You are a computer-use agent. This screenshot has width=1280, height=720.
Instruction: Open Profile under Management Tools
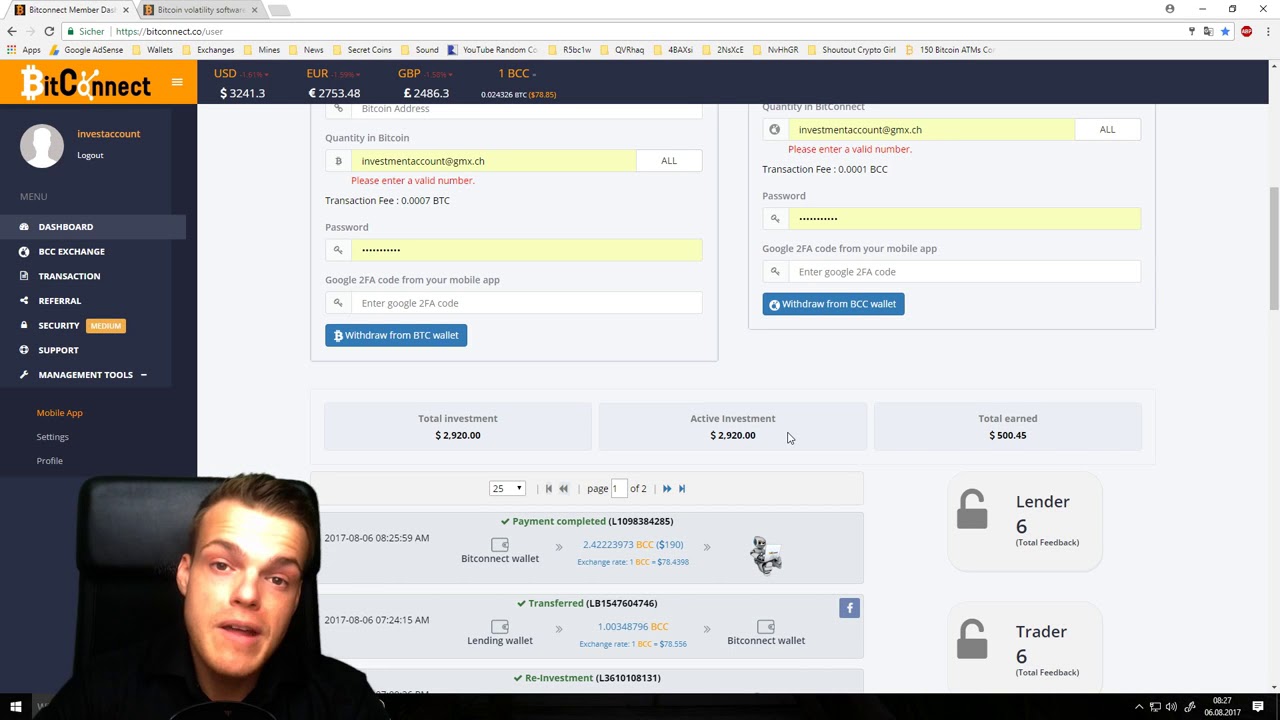(x=50, y=460)
